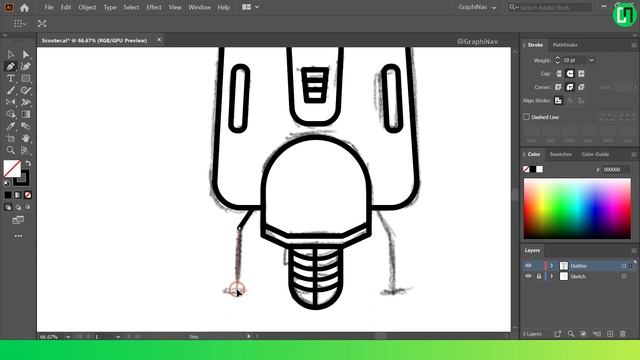Set stroke cap to Butt Cap

point(559,74)
